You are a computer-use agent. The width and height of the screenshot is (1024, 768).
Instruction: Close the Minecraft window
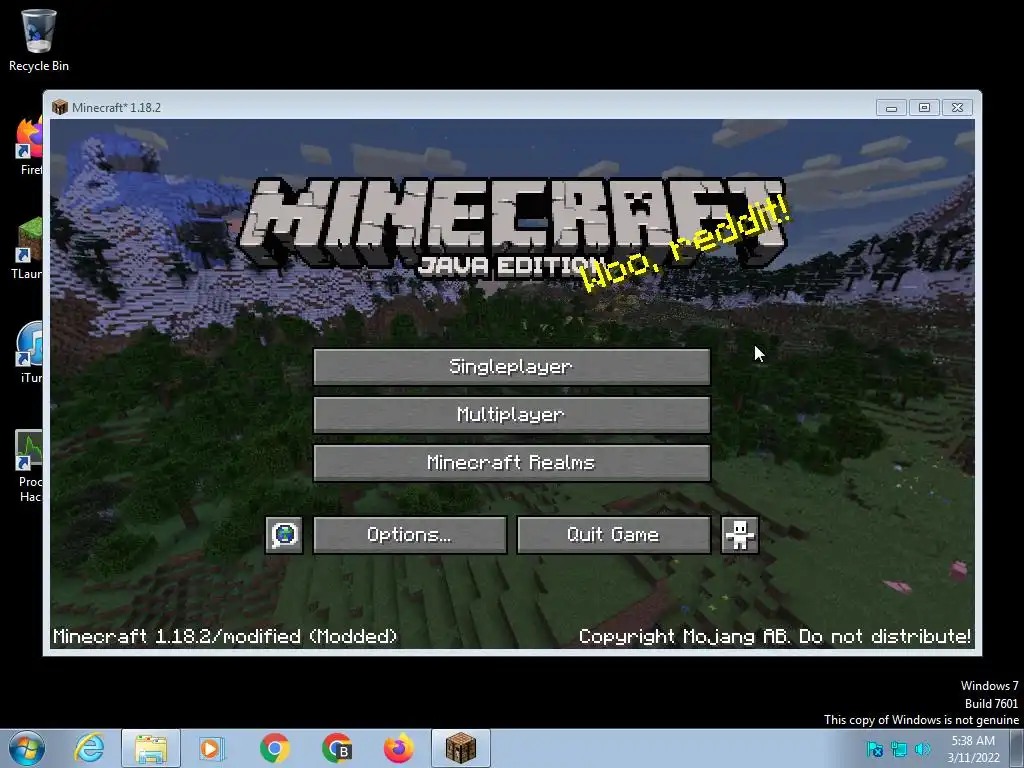[x=957, y=108]
